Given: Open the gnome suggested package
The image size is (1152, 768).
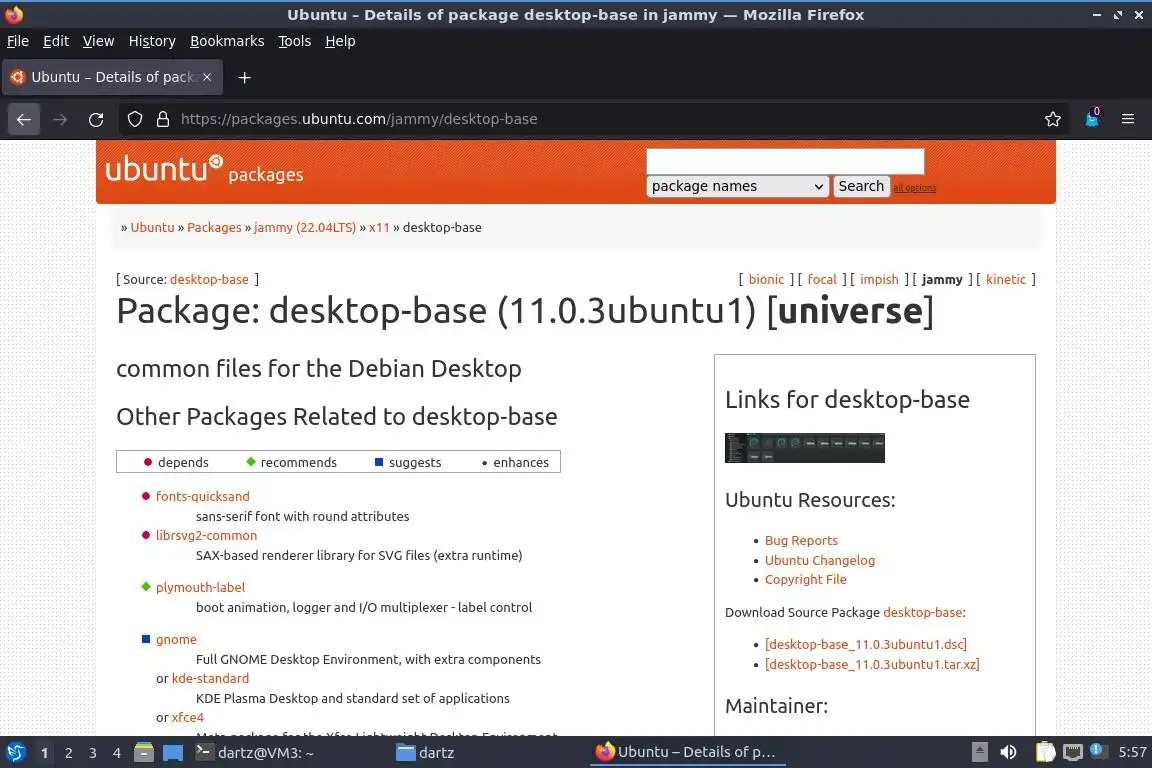Looking at the screenshot, I should (x=176, y=639).
